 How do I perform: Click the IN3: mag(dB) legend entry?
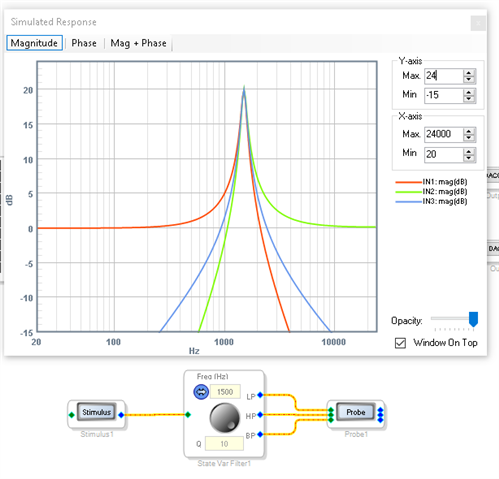click(x=431, y=201)
